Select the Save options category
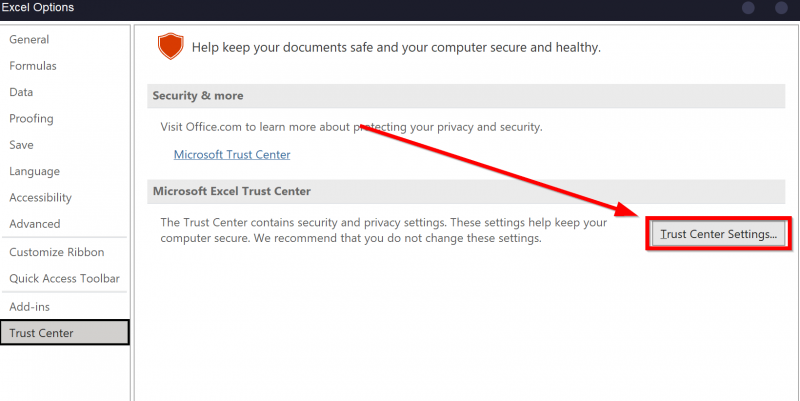The width and height of the screenshot is (800, 401). 21,145
